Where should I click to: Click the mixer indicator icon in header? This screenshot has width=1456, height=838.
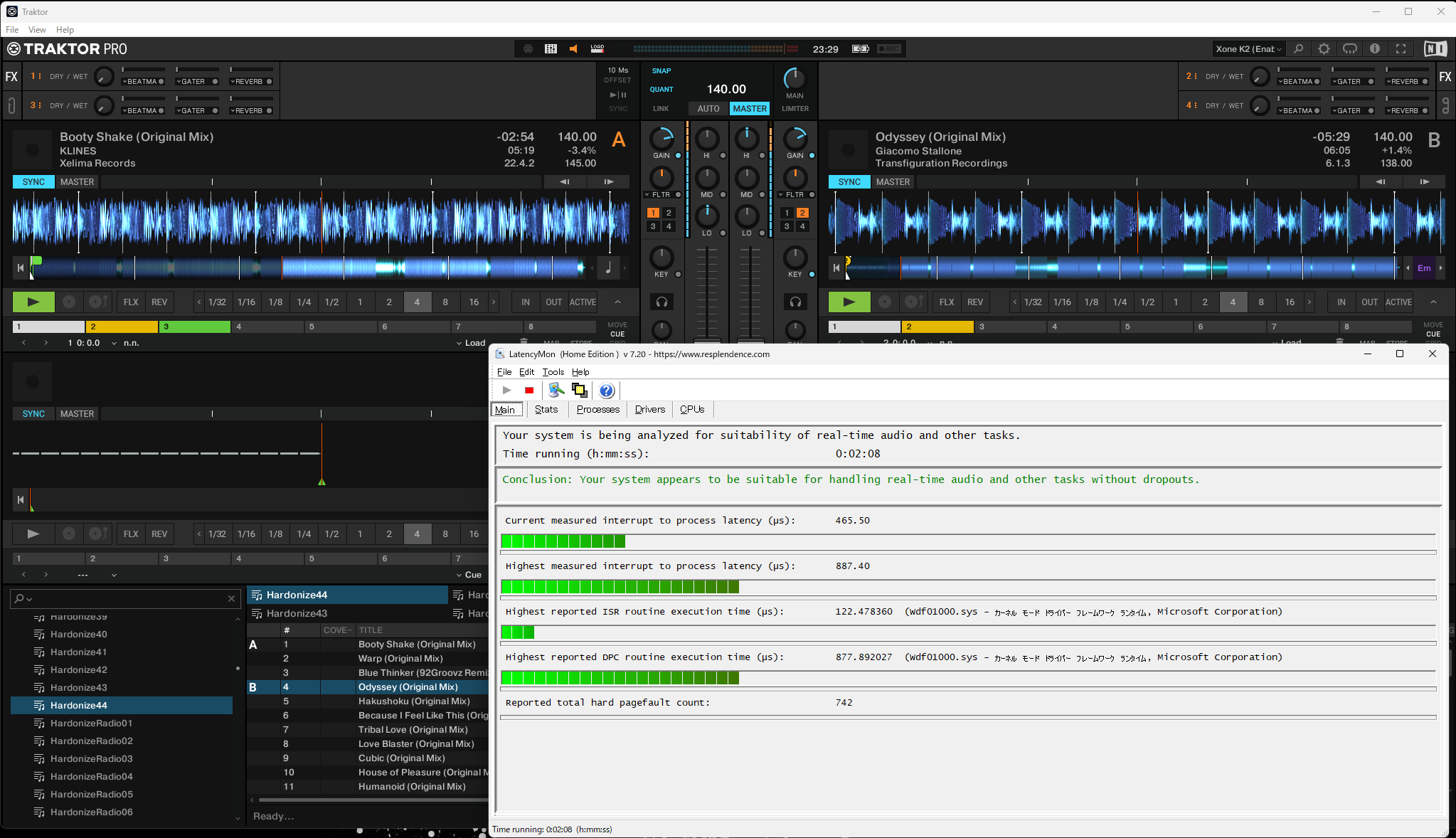[551, 49]
